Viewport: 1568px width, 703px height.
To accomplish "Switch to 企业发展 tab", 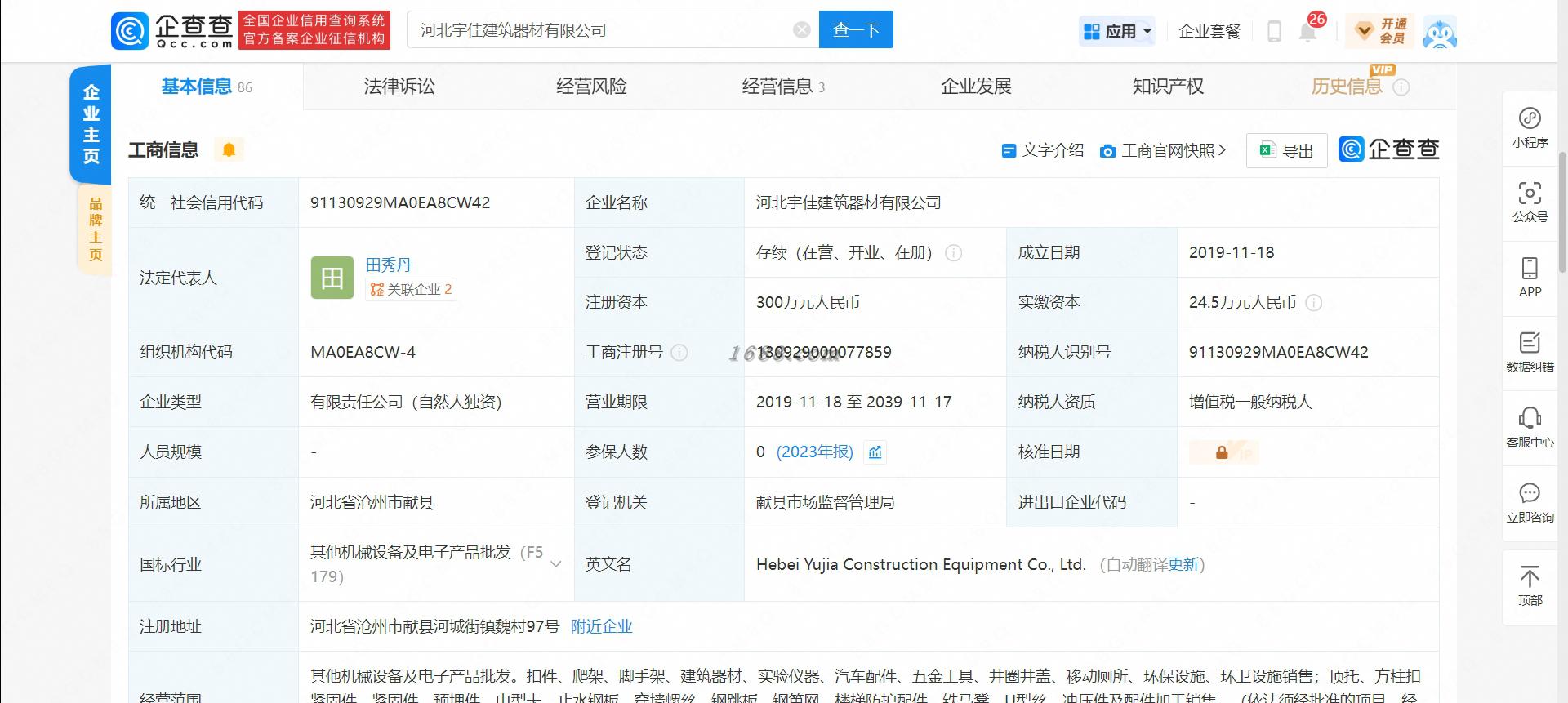I will (976, 87).
